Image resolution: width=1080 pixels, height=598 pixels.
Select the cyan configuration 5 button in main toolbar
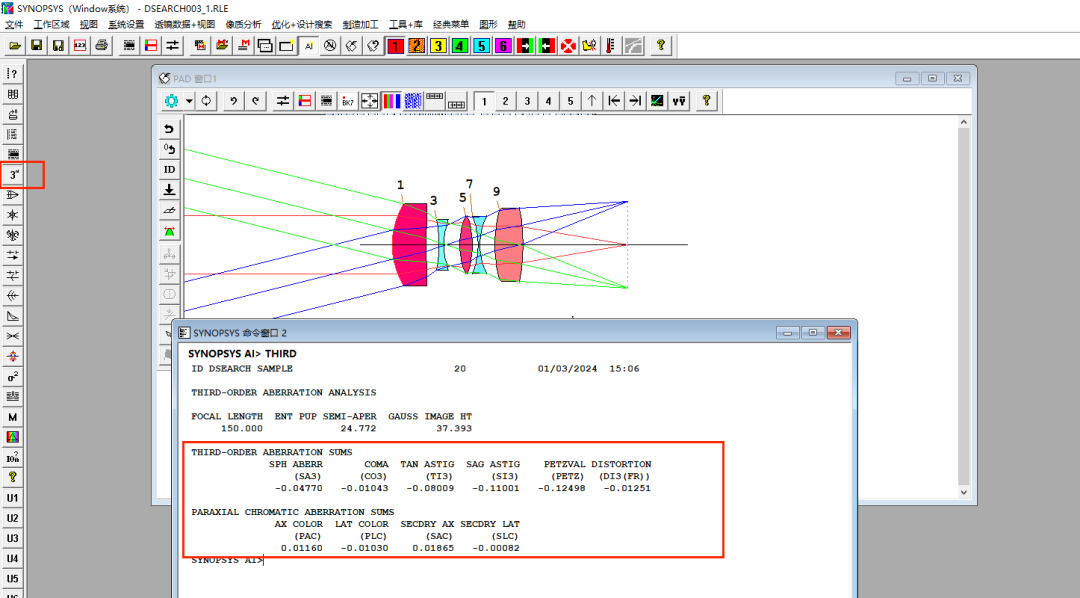coord(481,45)
